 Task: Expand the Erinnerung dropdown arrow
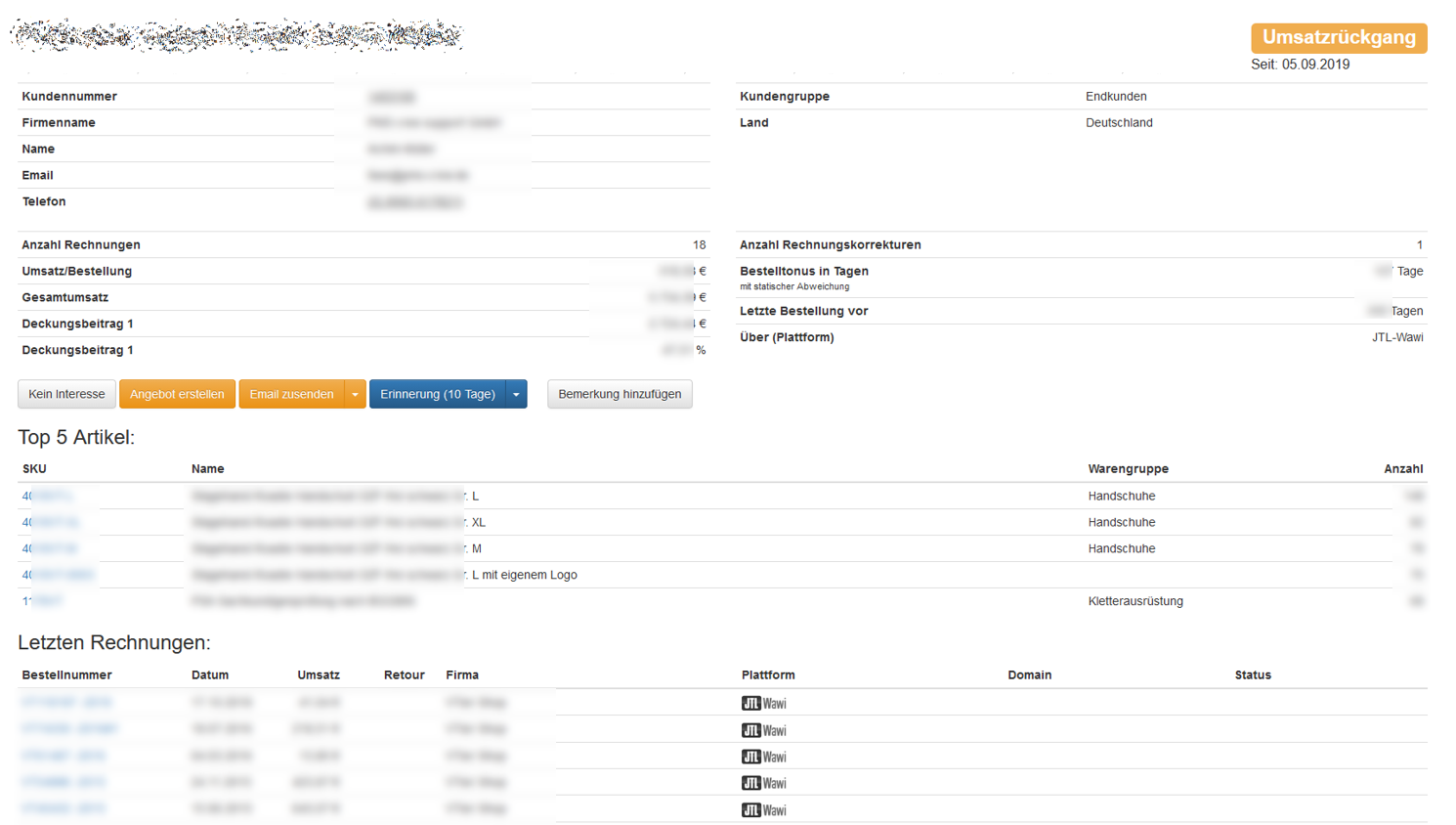point(516,394)
